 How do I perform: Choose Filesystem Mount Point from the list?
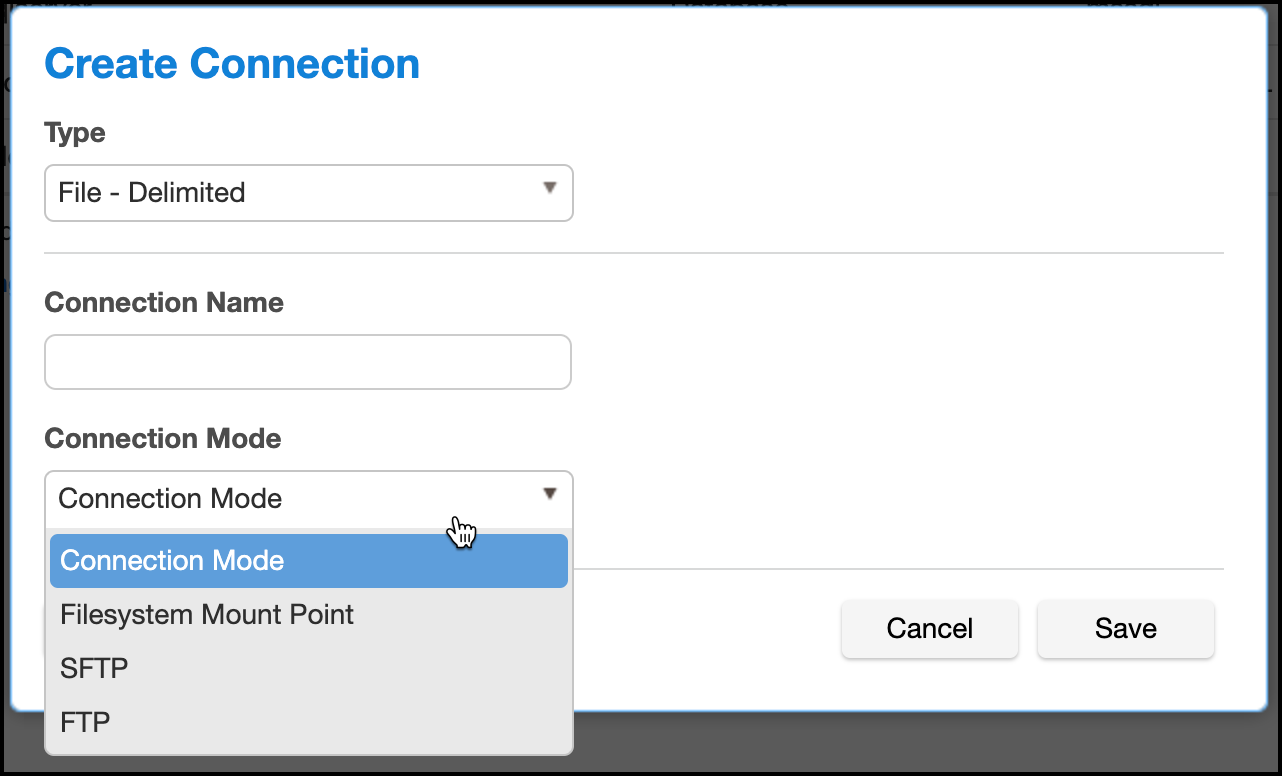207,614
